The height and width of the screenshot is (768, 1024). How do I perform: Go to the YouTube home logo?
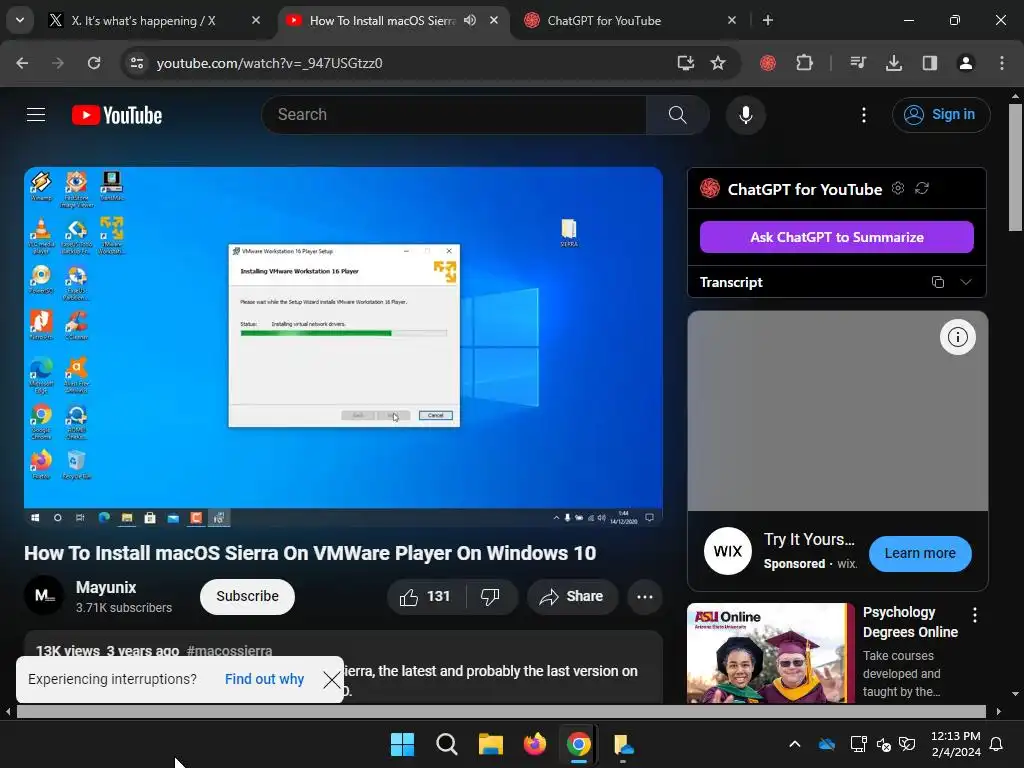pos(117,115)
